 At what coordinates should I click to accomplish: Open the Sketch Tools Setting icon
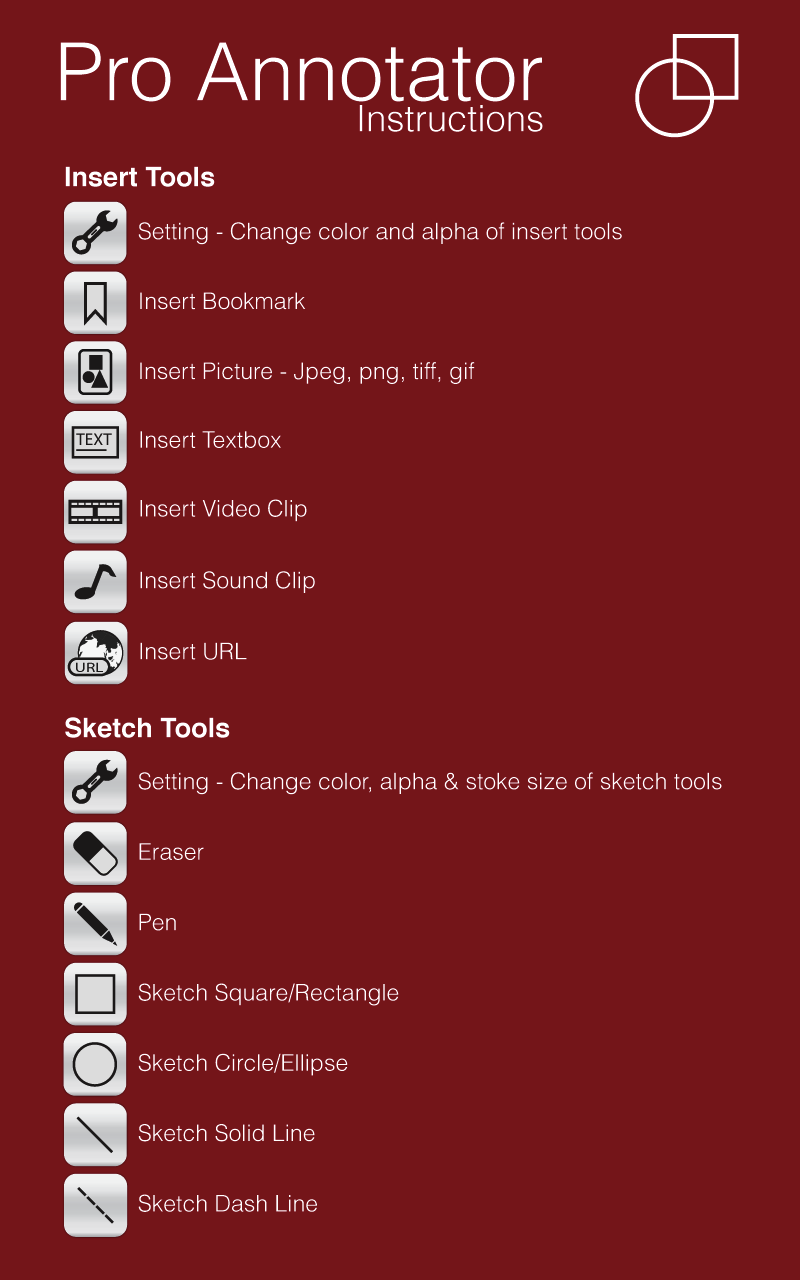pos(95,782)
